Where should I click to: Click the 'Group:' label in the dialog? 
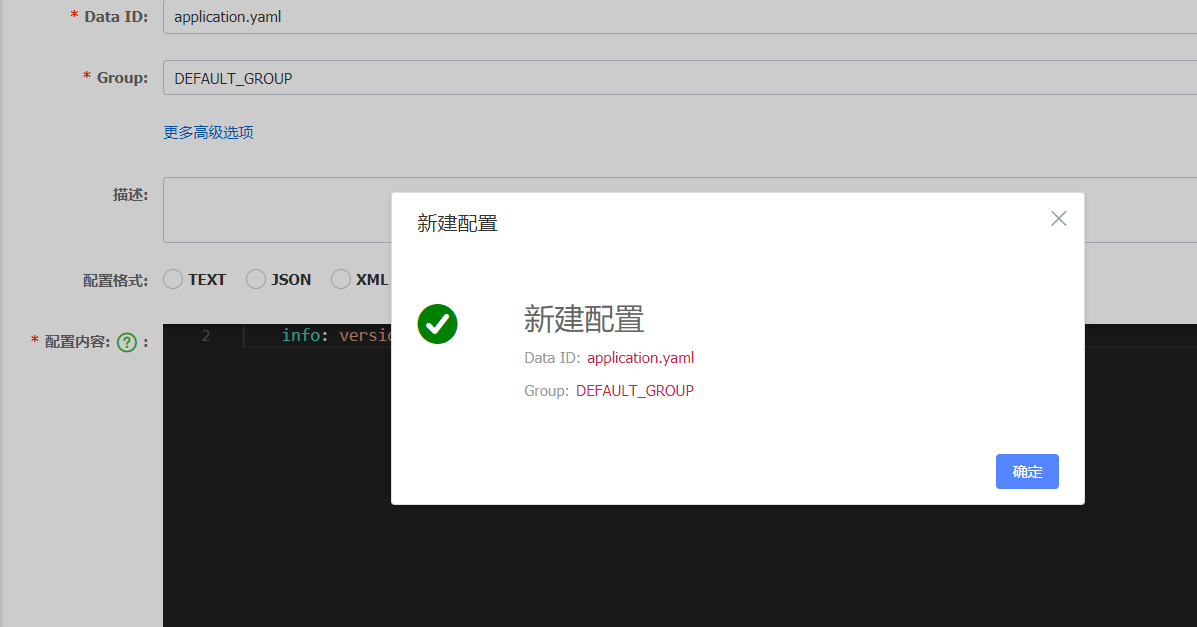(x=547, y=391)
